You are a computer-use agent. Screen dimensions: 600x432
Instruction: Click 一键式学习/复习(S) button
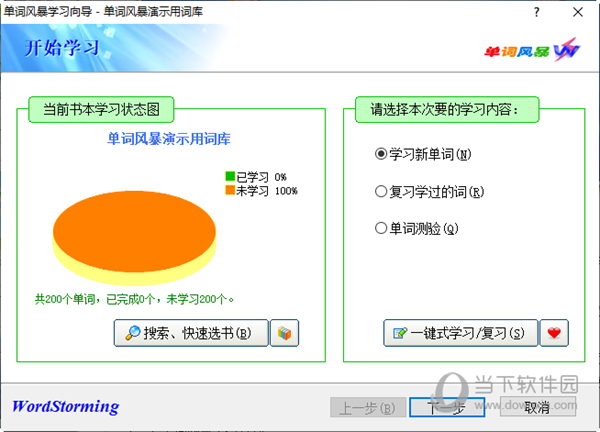click(461, 333)
